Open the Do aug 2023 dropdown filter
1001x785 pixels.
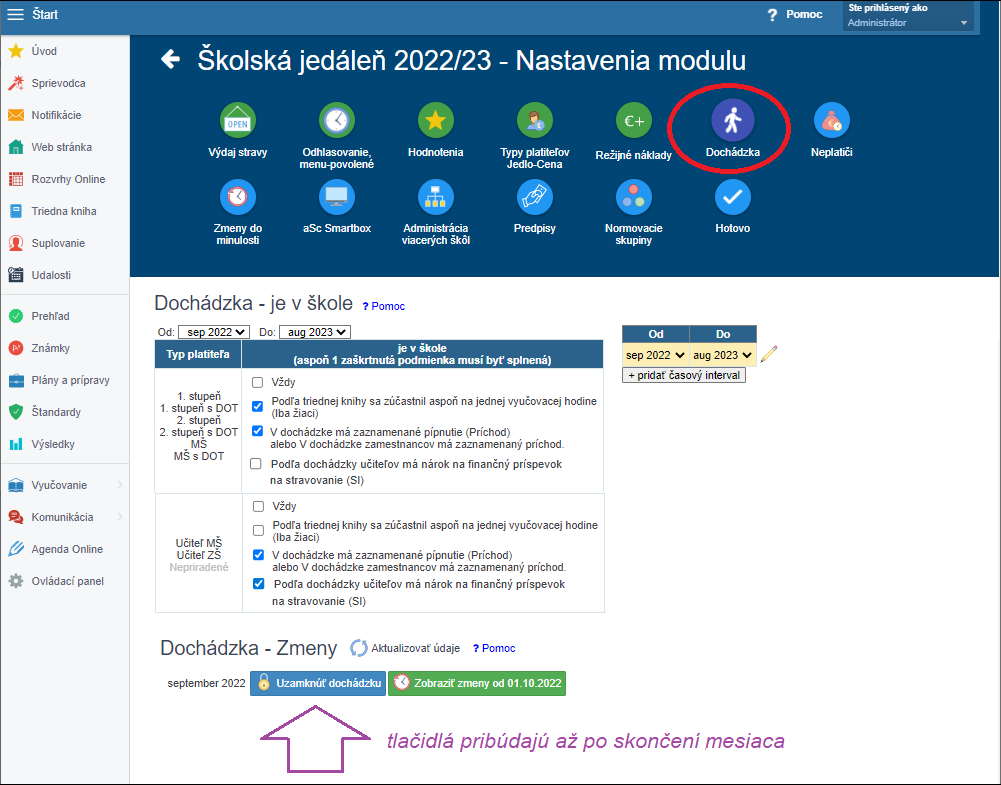(315, 332)
